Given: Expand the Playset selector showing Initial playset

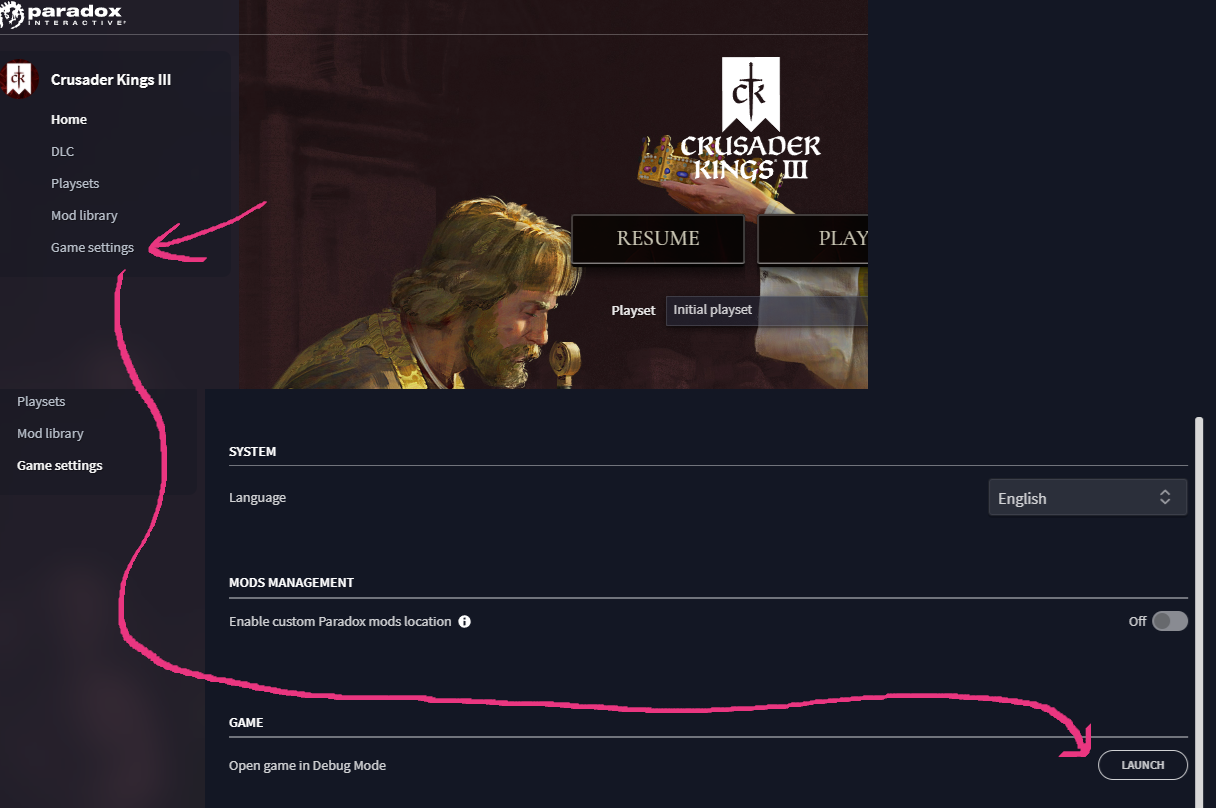Looking at the screenshot, I should pyautogui.click(x=767, y=310).
